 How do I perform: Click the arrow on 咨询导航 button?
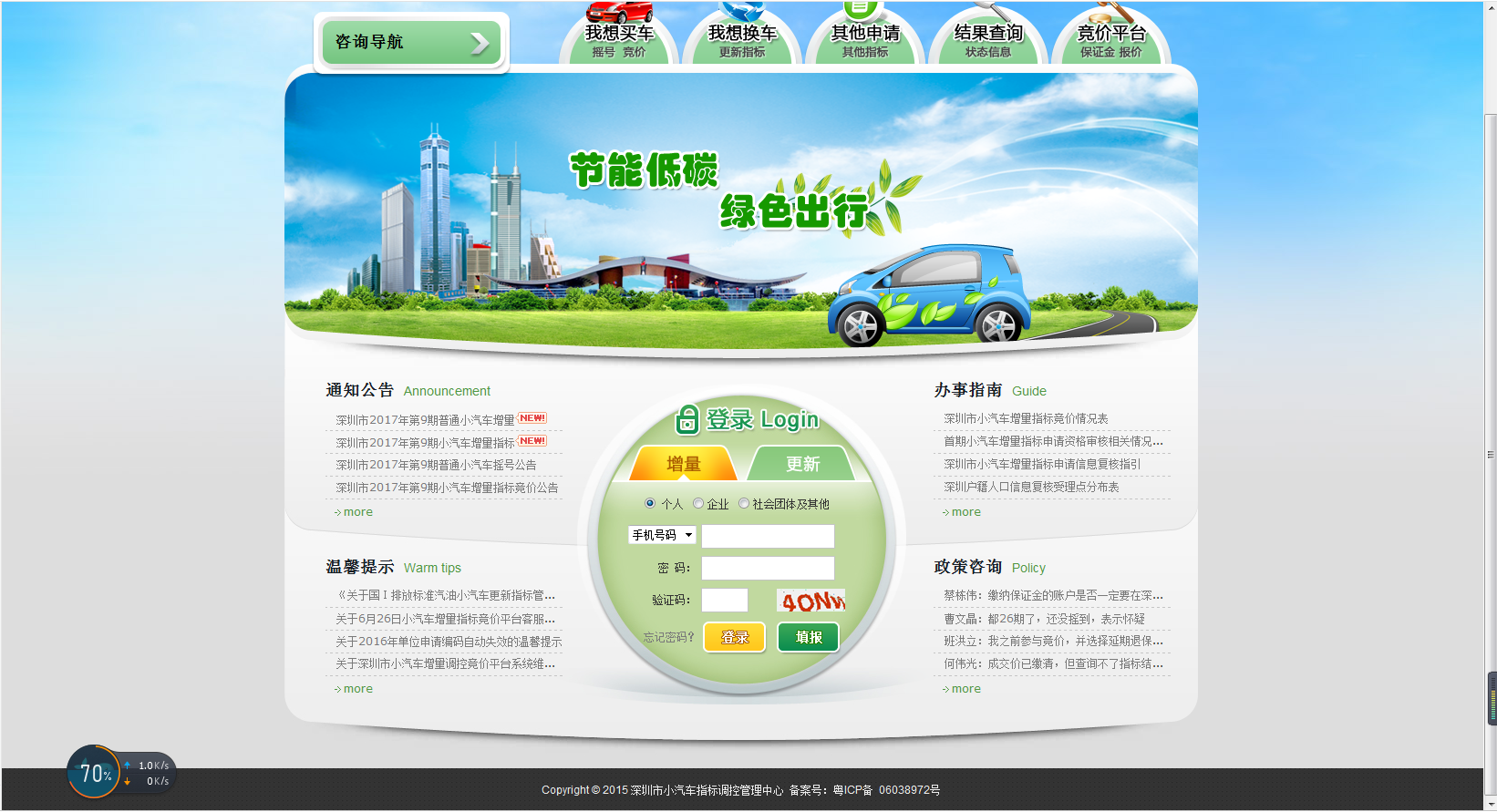click(x=480, y=43)
